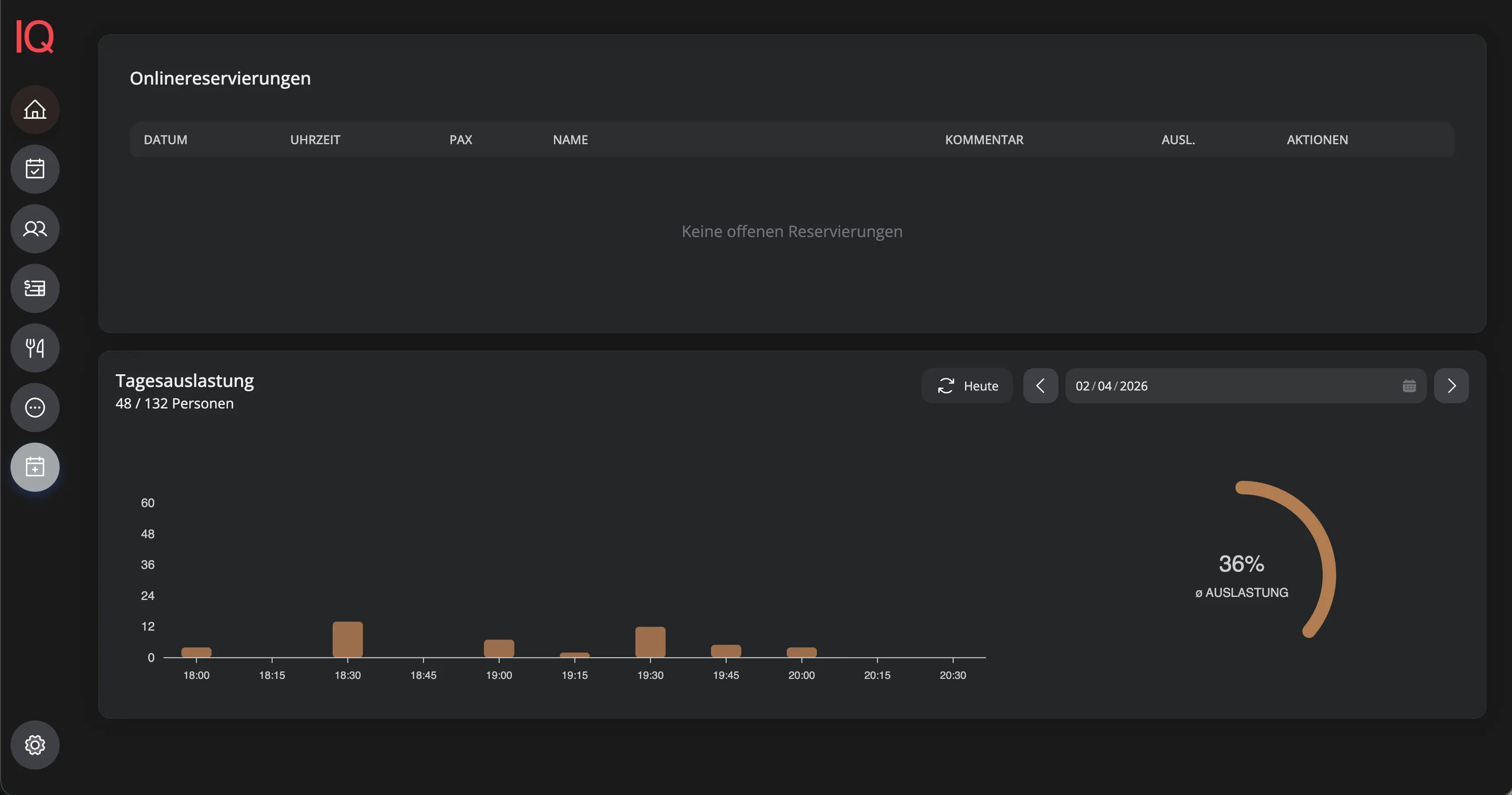
Task: Sort by UHRZEIT column header
Action: (315, 140)
